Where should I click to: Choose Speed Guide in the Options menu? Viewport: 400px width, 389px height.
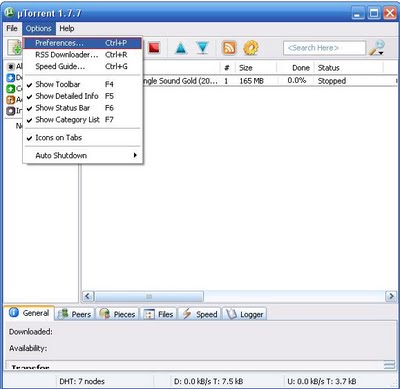click(83, 66)
